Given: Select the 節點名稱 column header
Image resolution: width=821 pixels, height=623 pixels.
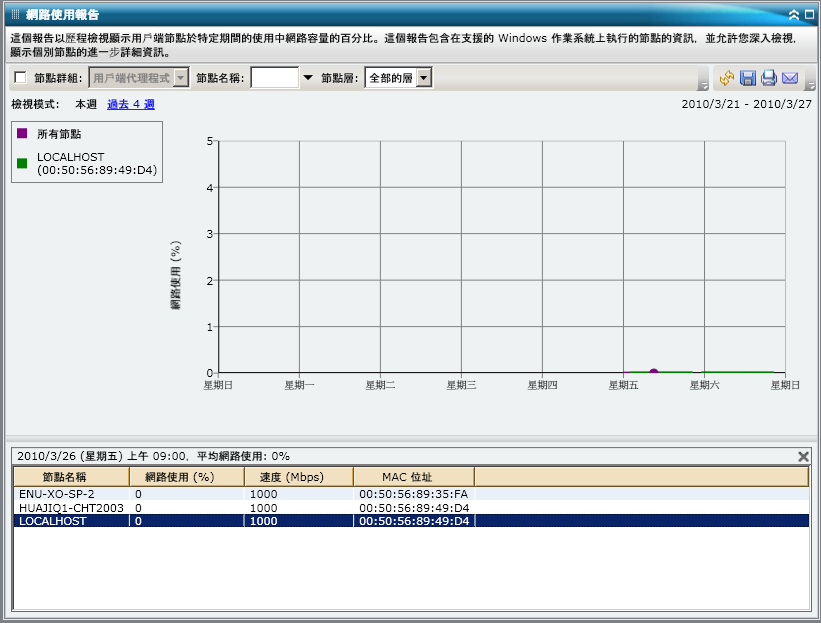Looking at the screenshot, I should tap(64, 477).
